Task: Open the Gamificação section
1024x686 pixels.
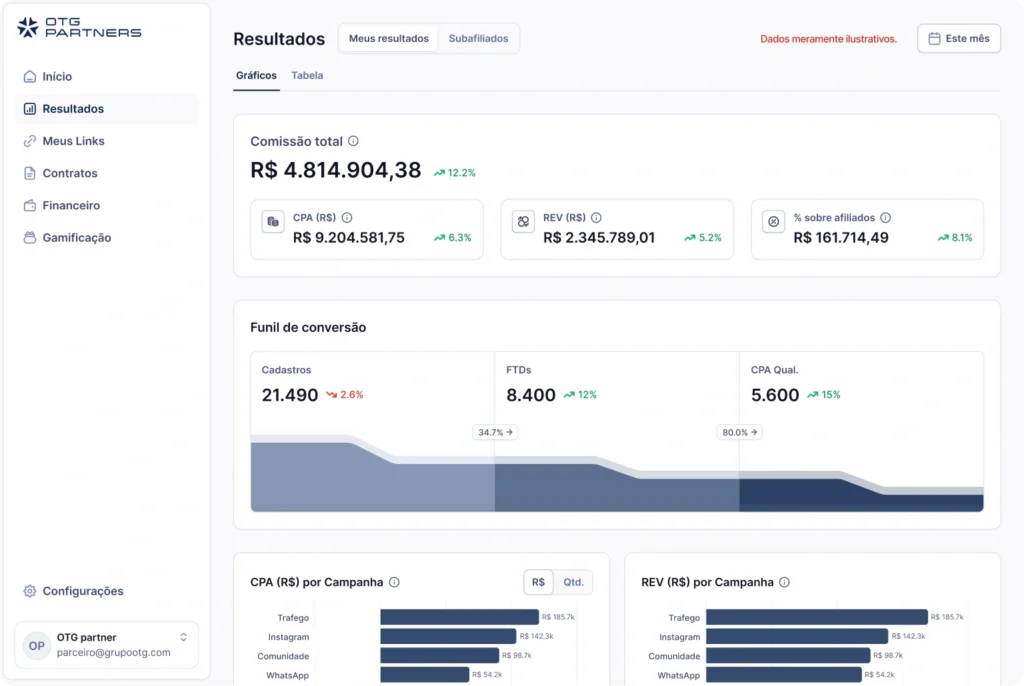Action: [76, 238]
